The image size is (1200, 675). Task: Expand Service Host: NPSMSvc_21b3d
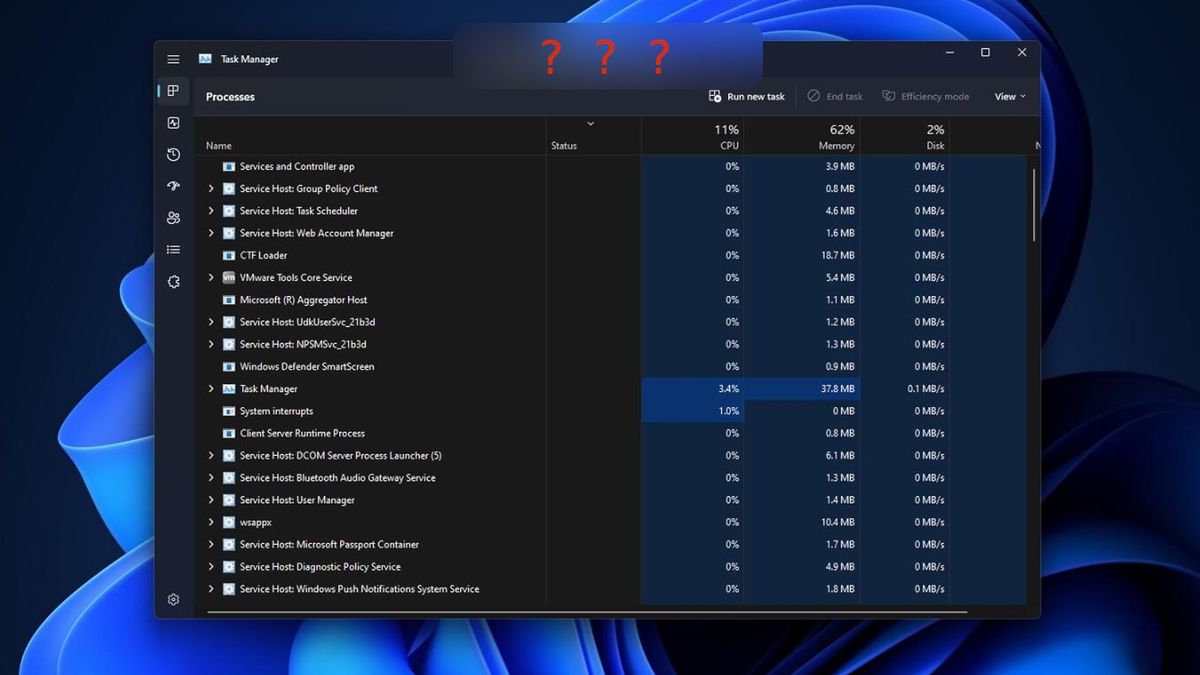[x=211, y=344]
